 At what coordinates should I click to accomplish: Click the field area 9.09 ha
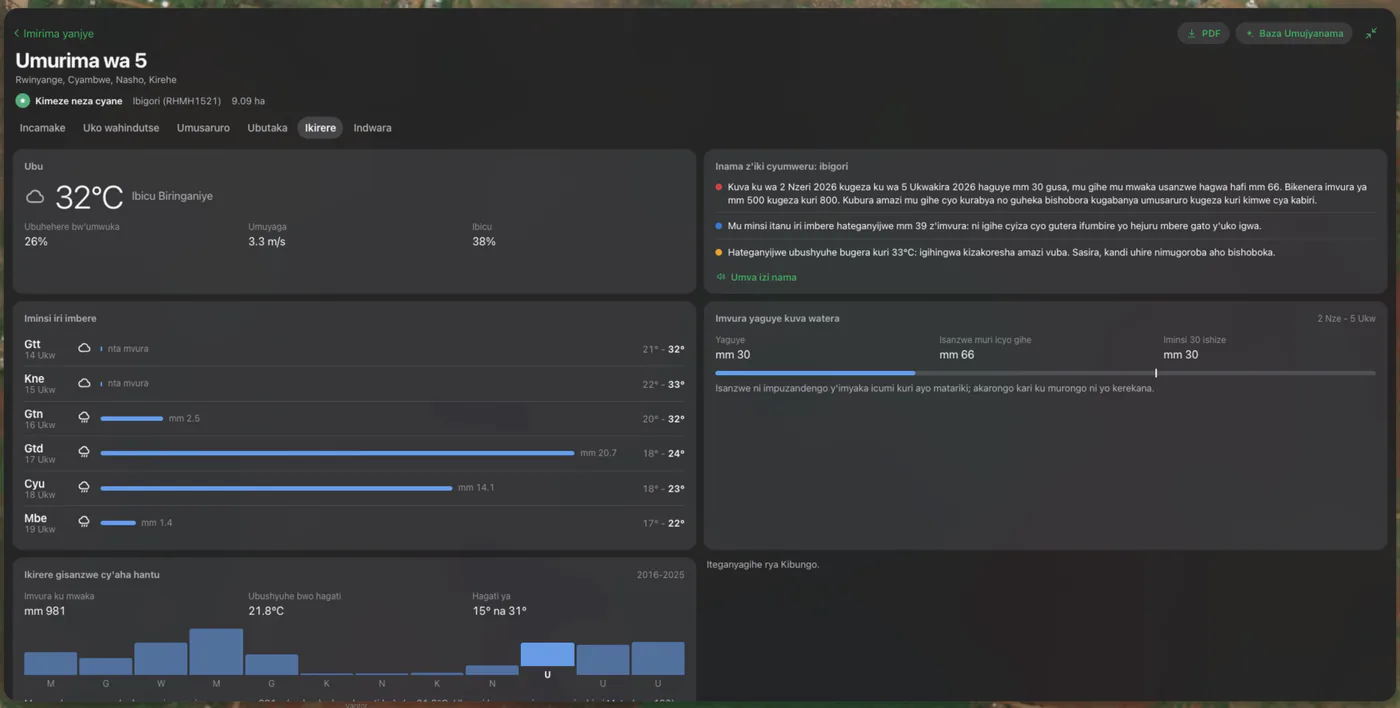[248, 101]
